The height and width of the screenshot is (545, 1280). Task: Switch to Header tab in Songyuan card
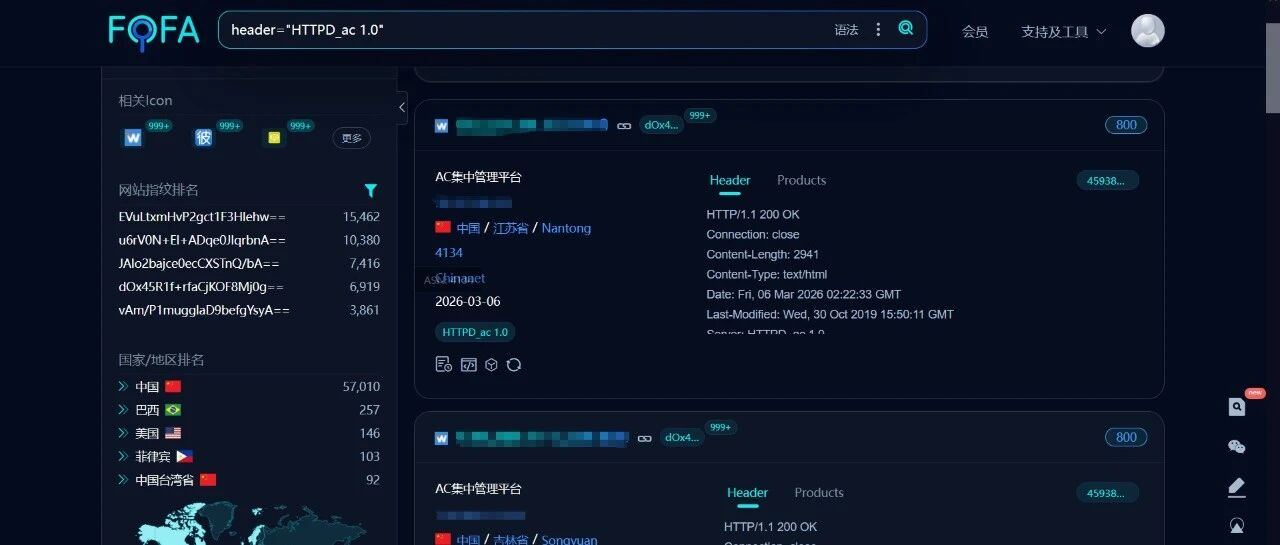748,492
